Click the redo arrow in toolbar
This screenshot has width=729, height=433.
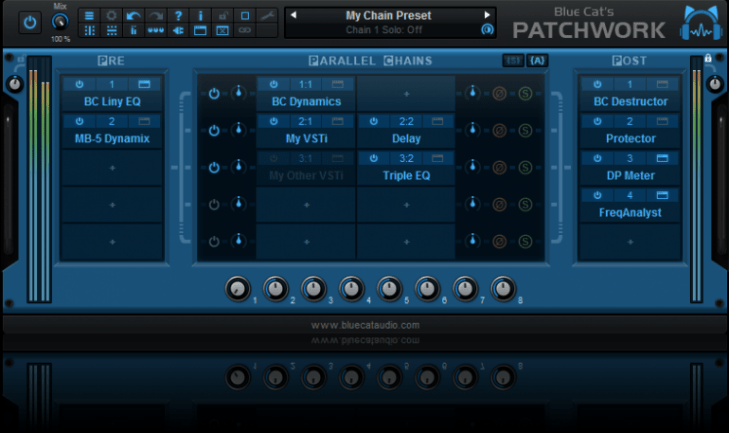pos(156,15)
